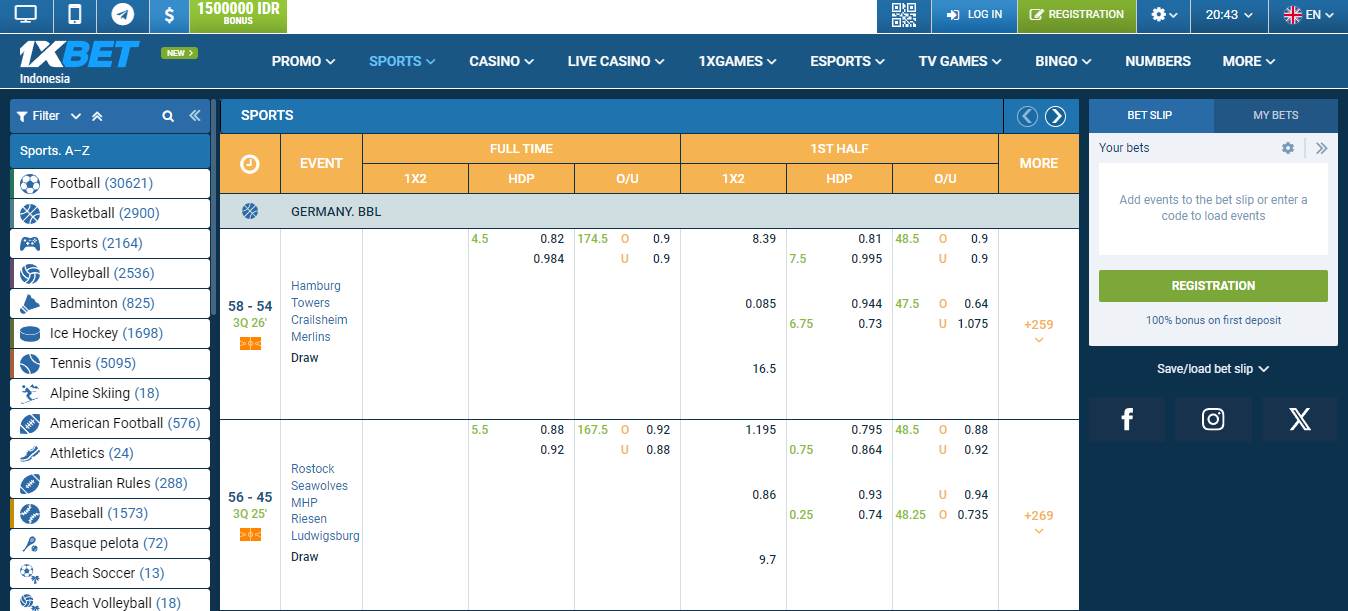Select Ice Hockey (1698) in the sports list
The width and height of the screenshot is (1348, 611).
110,333
